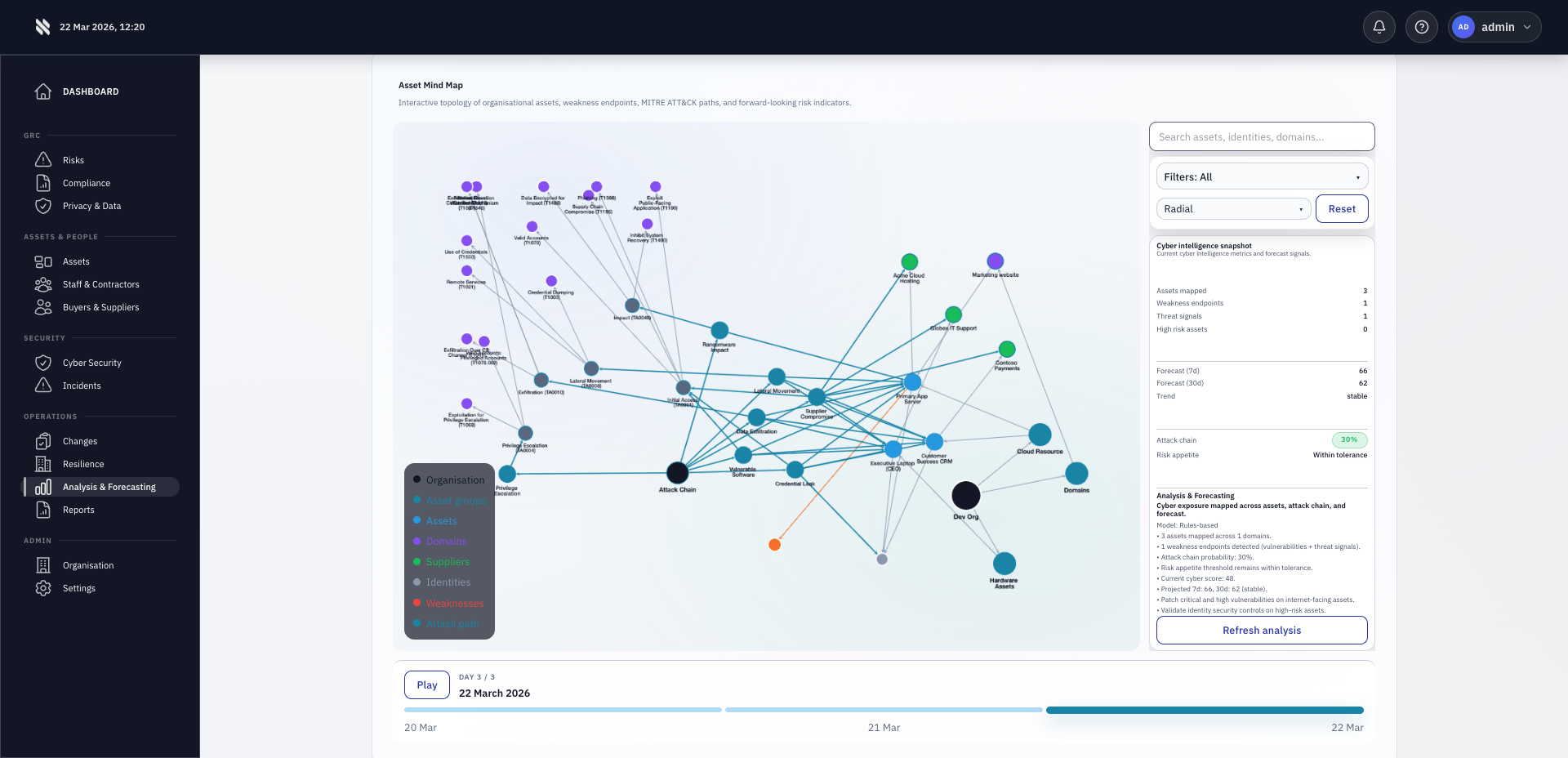
Task: Open Staff & Contractors
Action: (x=102, y=284)
